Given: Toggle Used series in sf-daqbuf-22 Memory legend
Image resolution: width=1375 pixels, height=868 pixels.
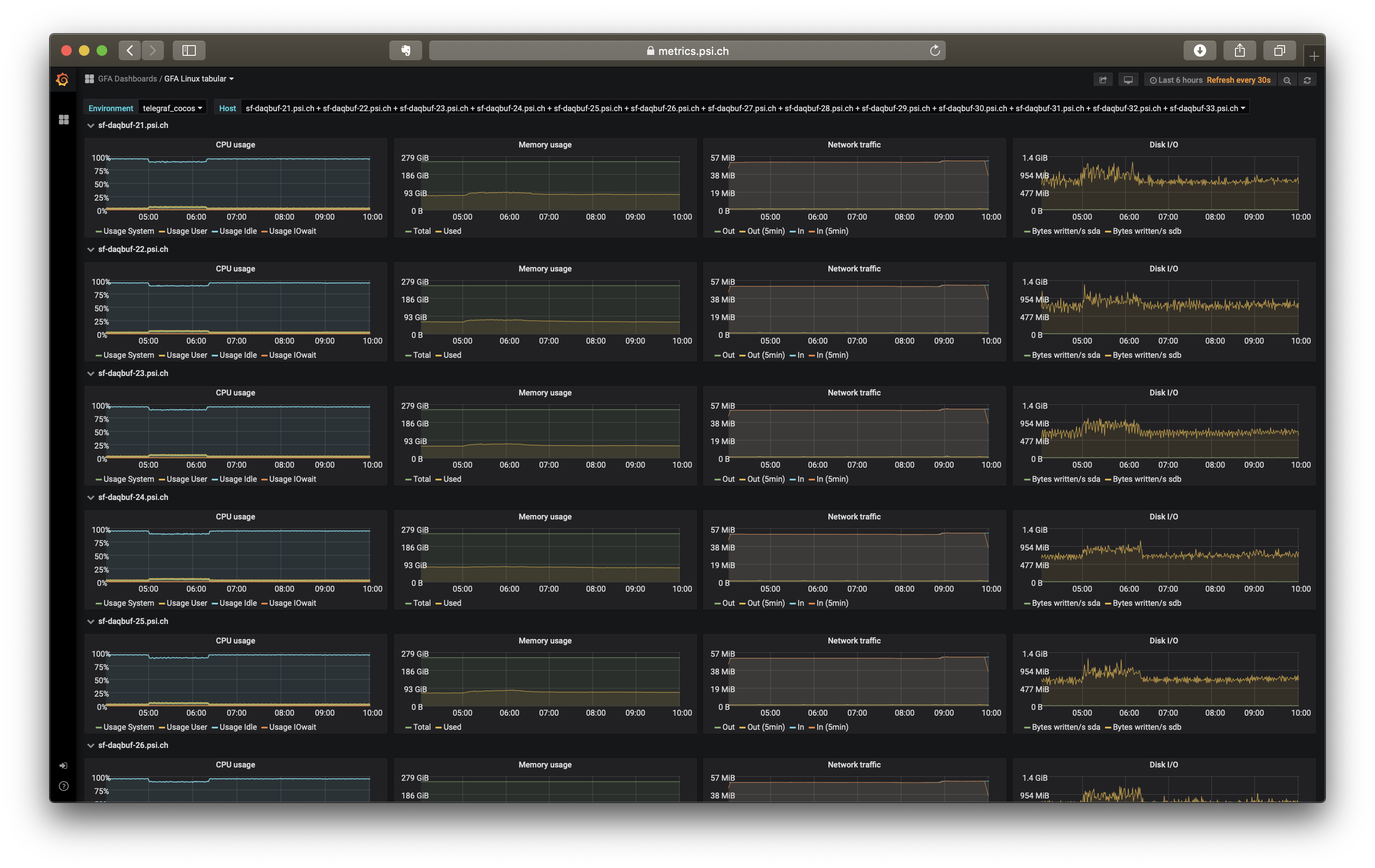Looking at the screenshot, I should tap(452, 355).
